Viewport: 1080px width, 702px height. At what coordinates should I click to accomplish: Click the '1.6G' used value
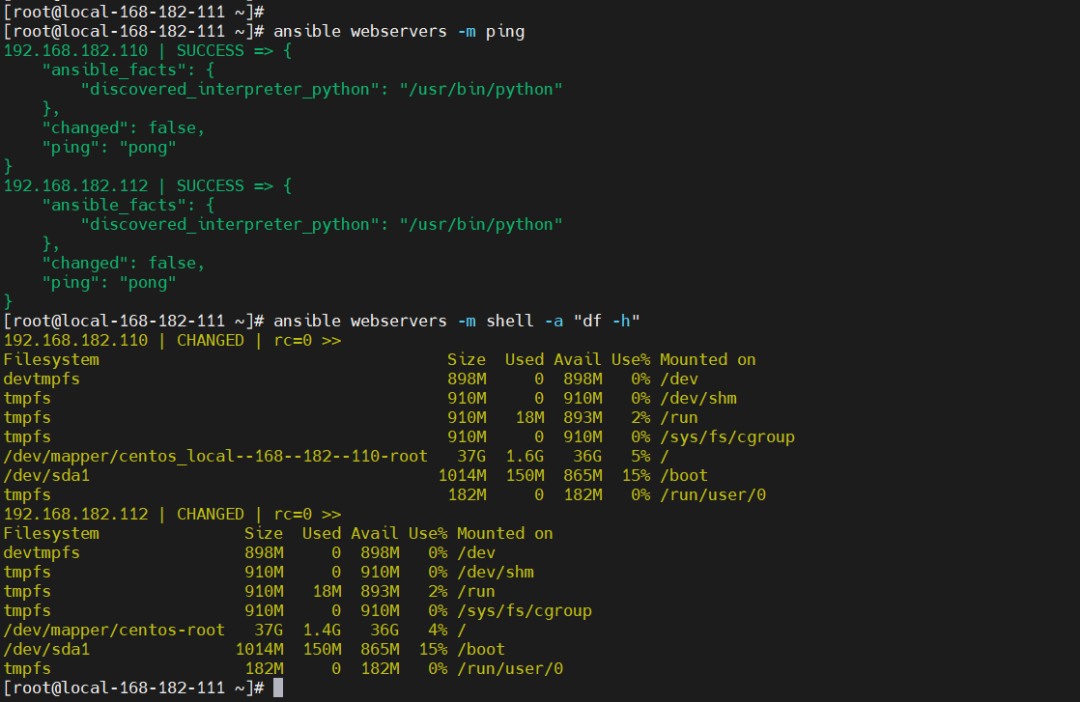(x=524, y=456)
